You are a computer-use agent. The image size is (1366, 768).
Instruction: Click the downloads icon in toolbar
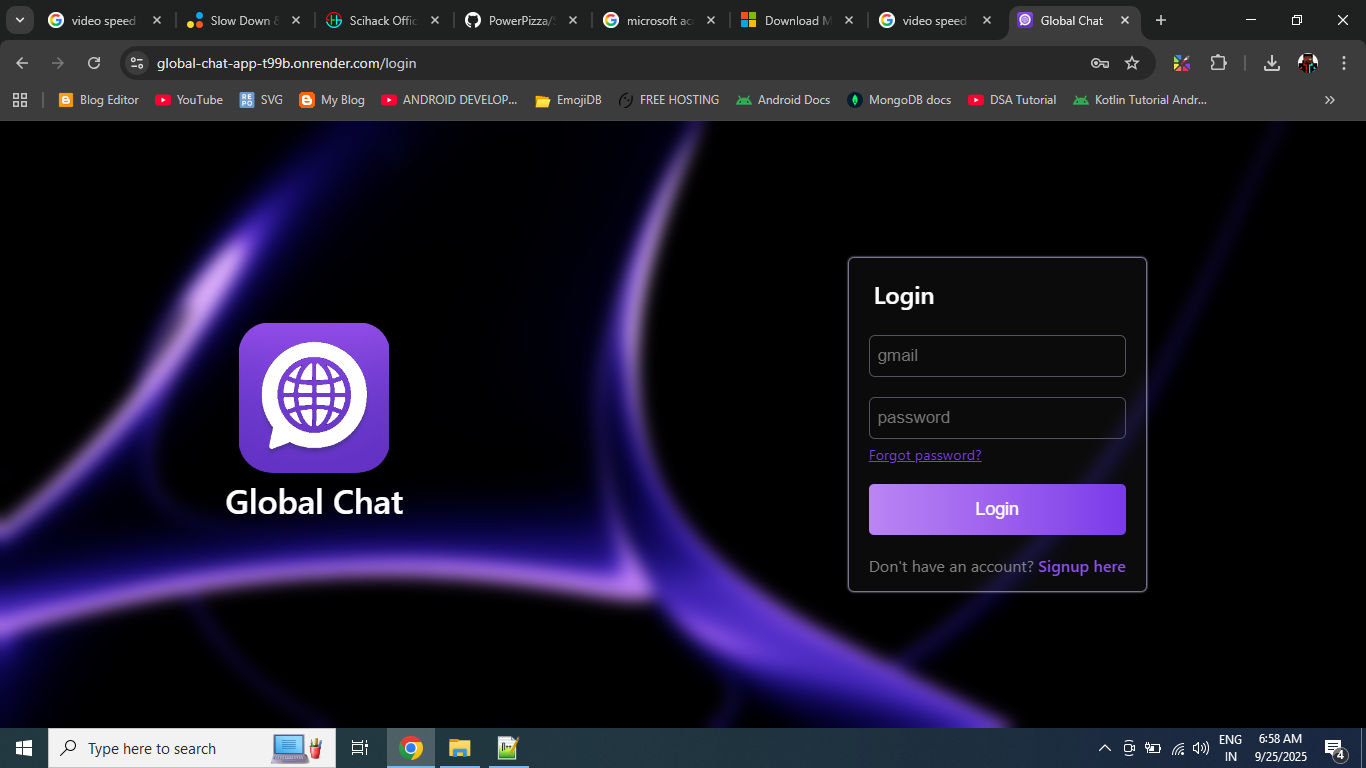click(1271, 62)
